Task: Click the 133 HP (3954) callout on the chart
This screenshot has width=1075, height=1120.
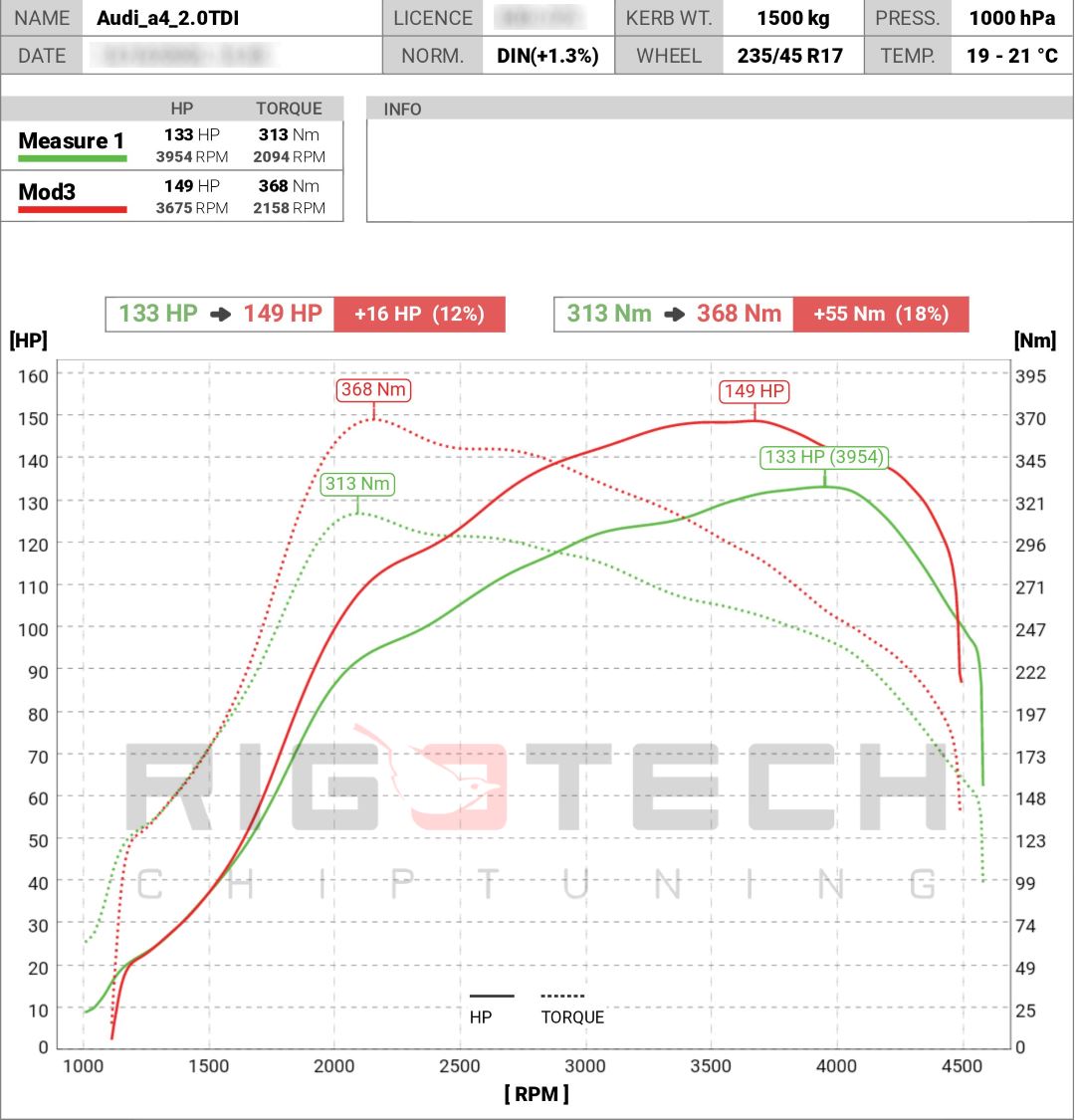Action: pyautogui.click(x=824, y=457)
